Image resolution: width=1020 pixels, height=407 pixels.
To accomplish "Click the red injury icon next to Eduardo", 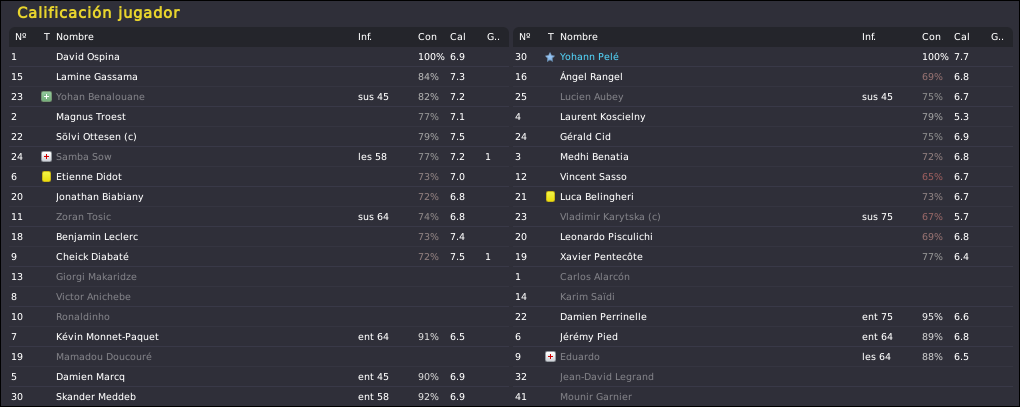I will [550, 357].
